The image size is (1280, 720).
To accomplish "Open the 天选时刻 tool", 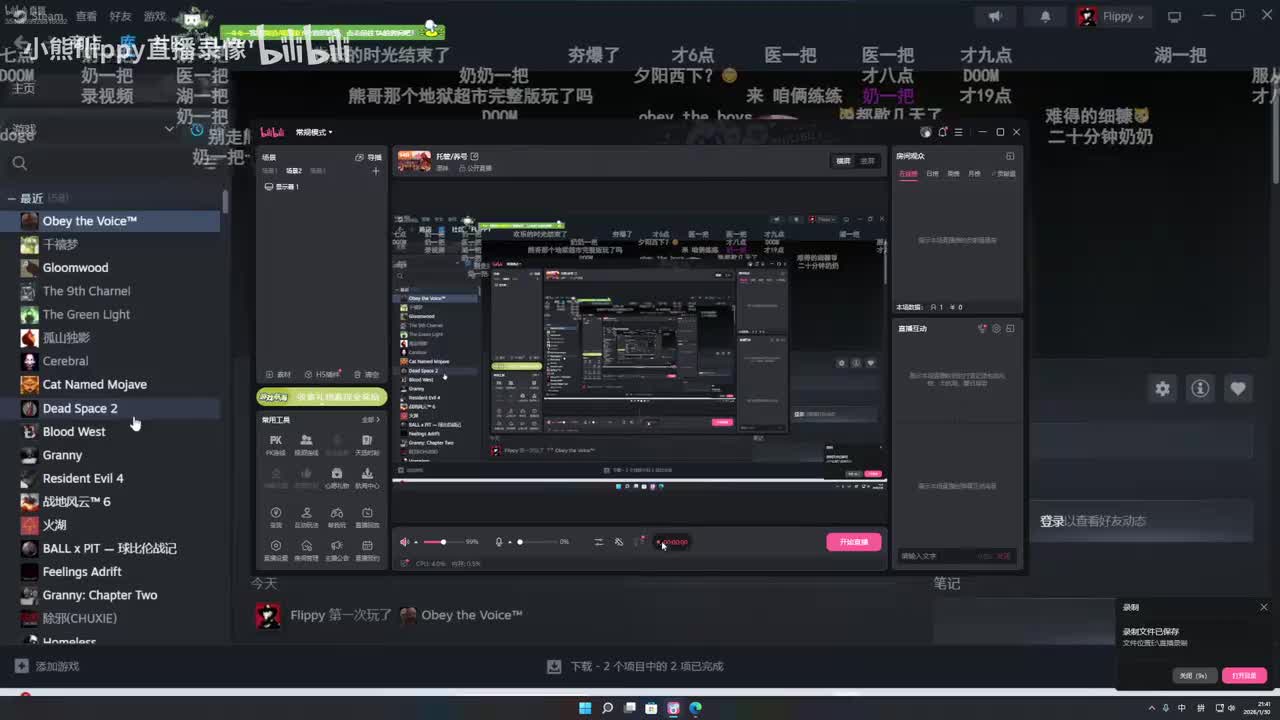I will click(367, 445).
